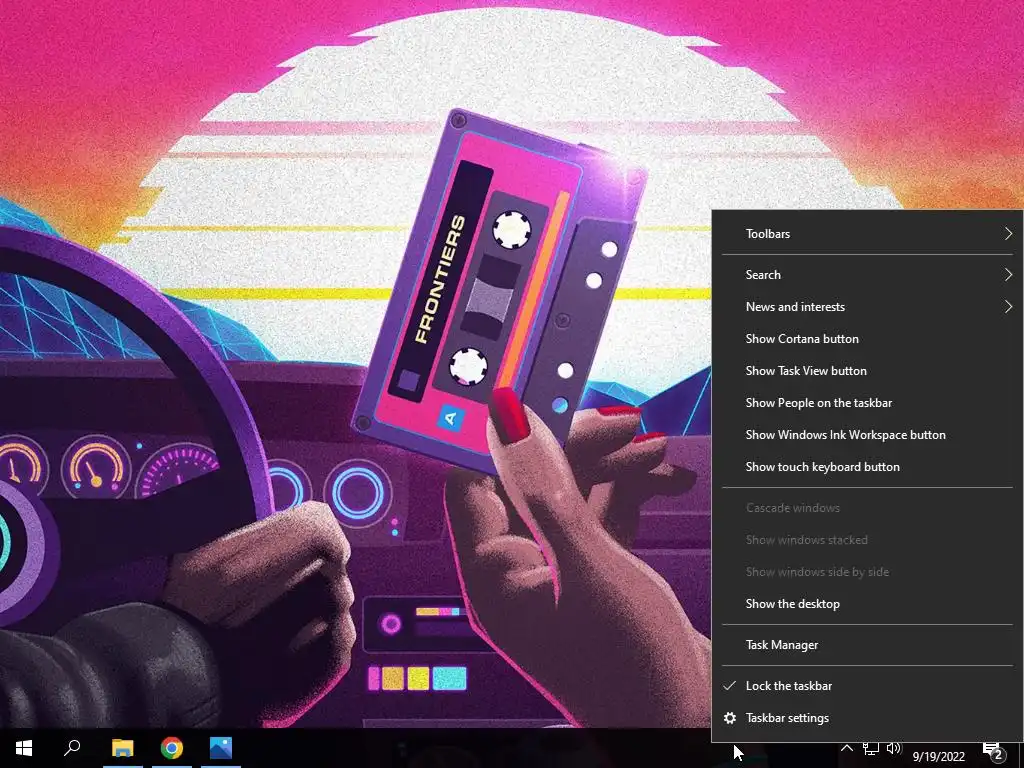Expand the Search submenu chevron
The width and height of the screenshot is (1024, 768).
coord(1008,275)
